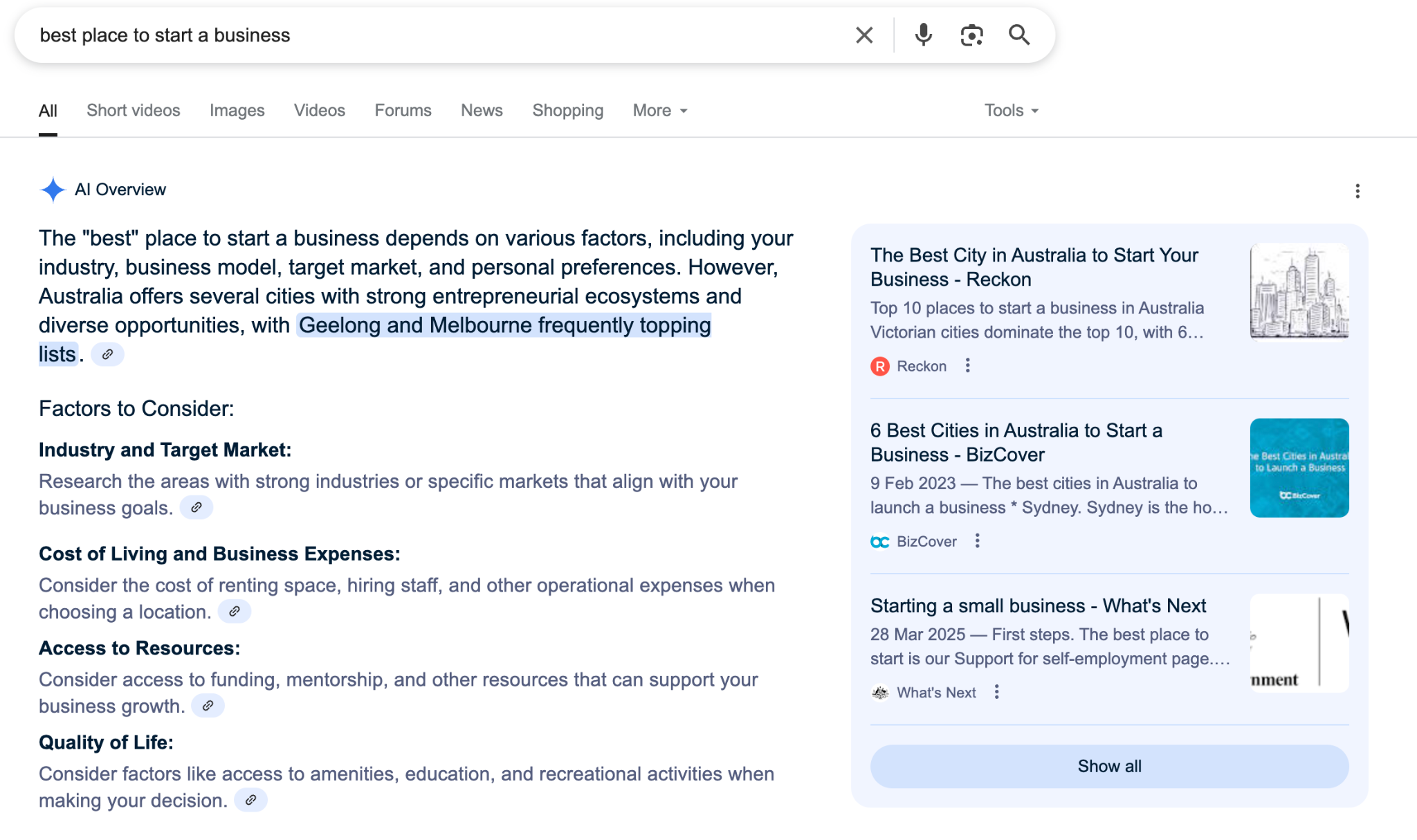Switch to the Images tab

[237, 111]
